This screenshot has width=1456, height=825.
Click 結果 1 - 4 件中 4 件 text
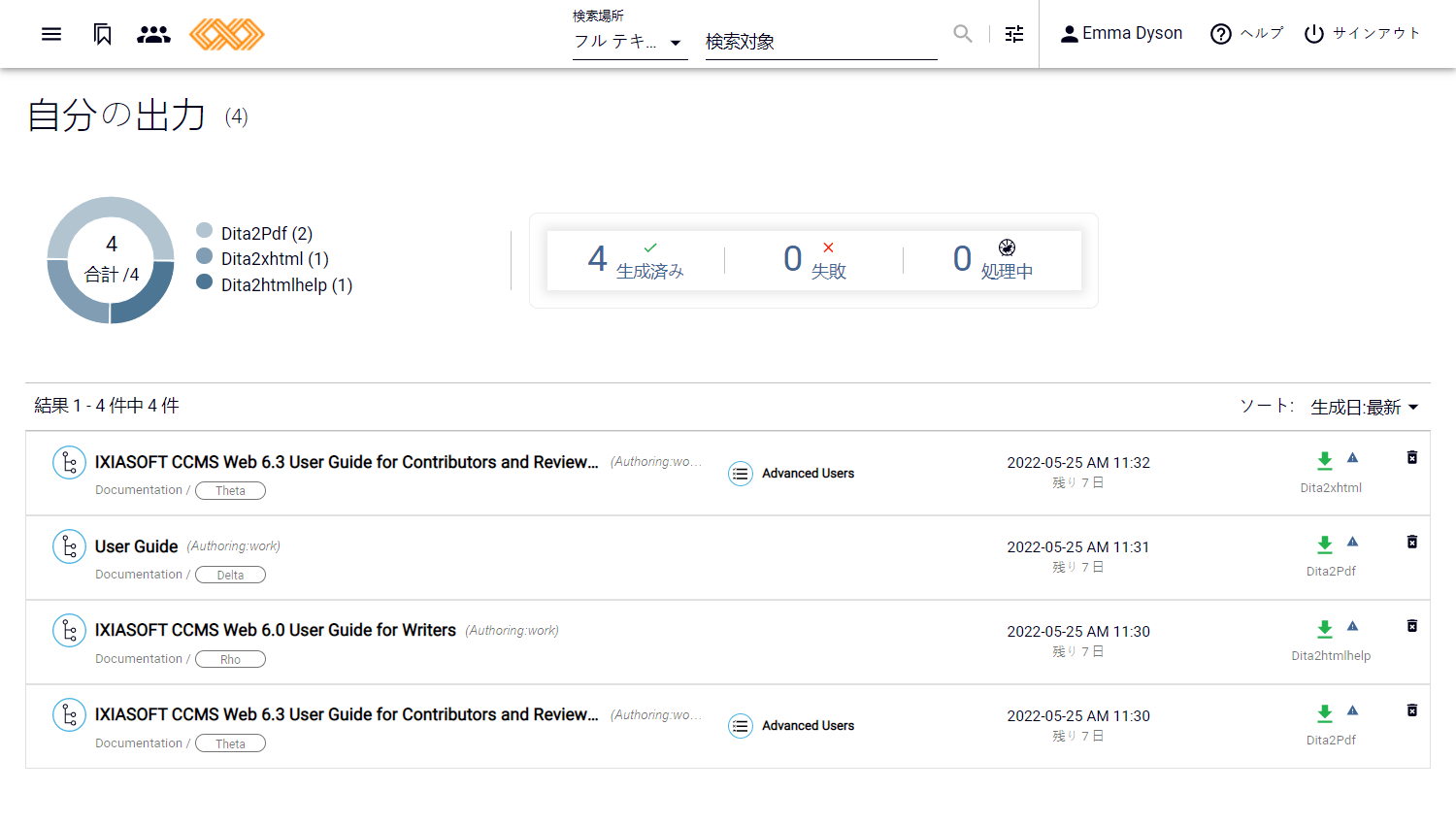(107, 406)
